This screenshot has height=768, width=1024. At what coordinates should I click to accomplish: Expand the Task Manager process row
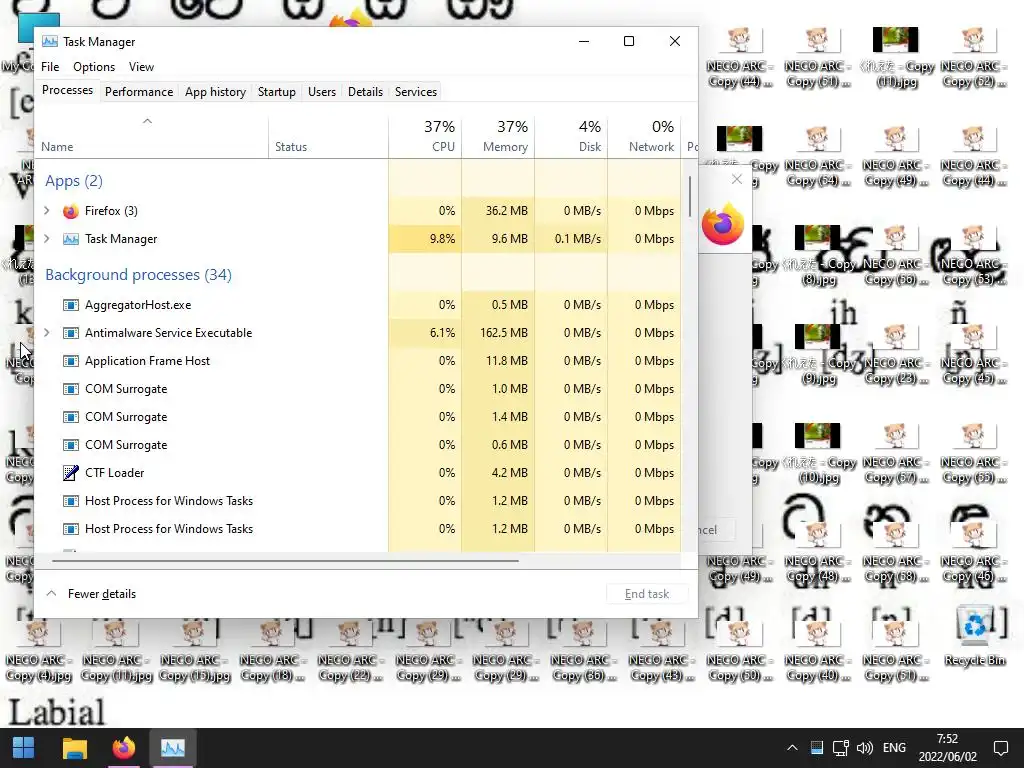point(46,238)
